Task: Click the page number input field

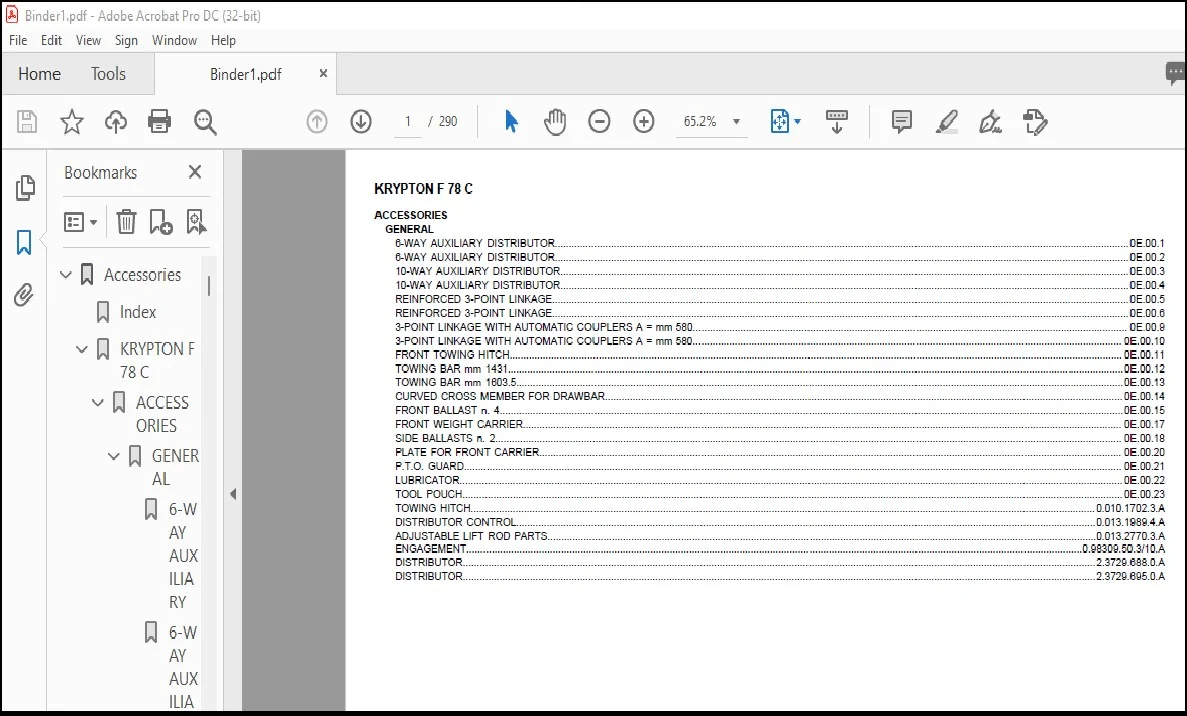Action: pos(407,121)
